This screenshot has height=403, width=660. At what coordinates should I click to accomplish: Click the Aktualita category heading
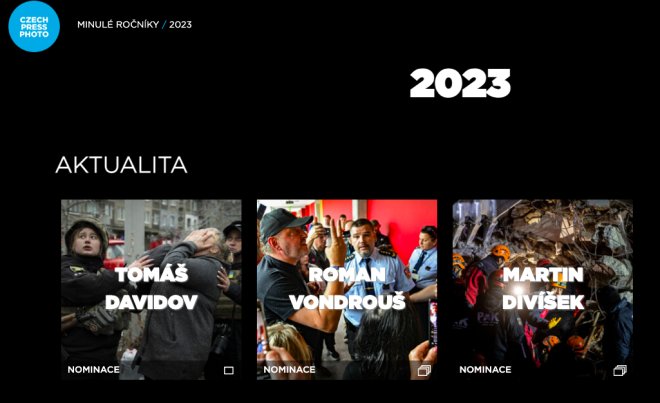tap(121, 165)
